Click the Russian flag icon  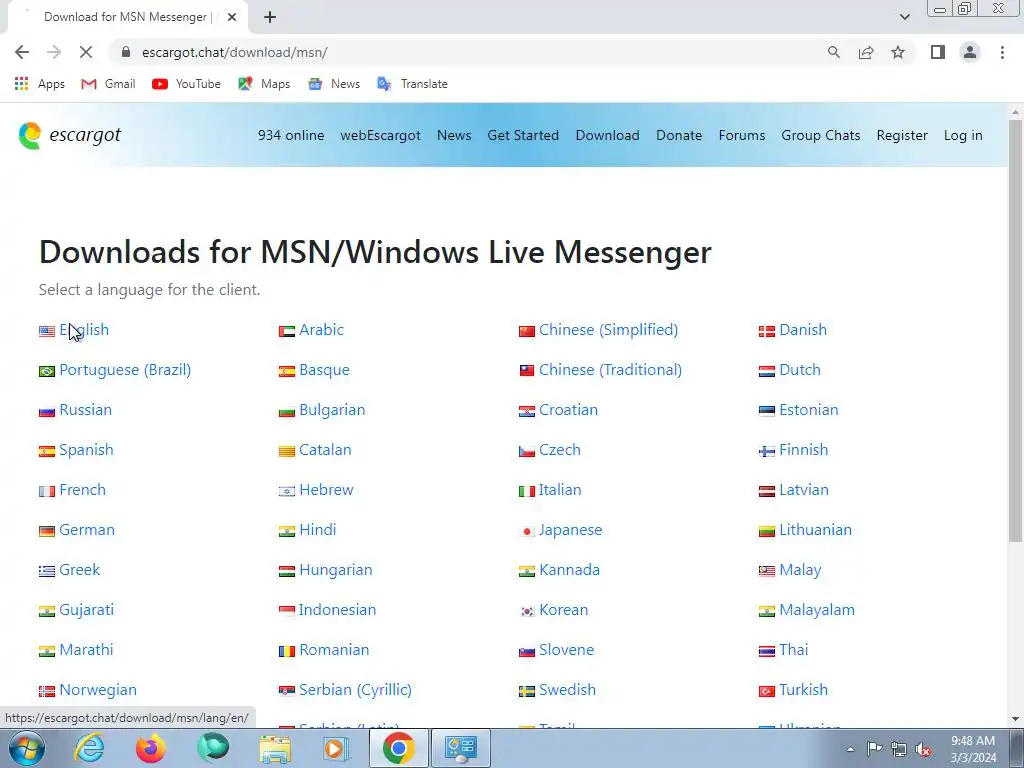click(x=46, y=411)
